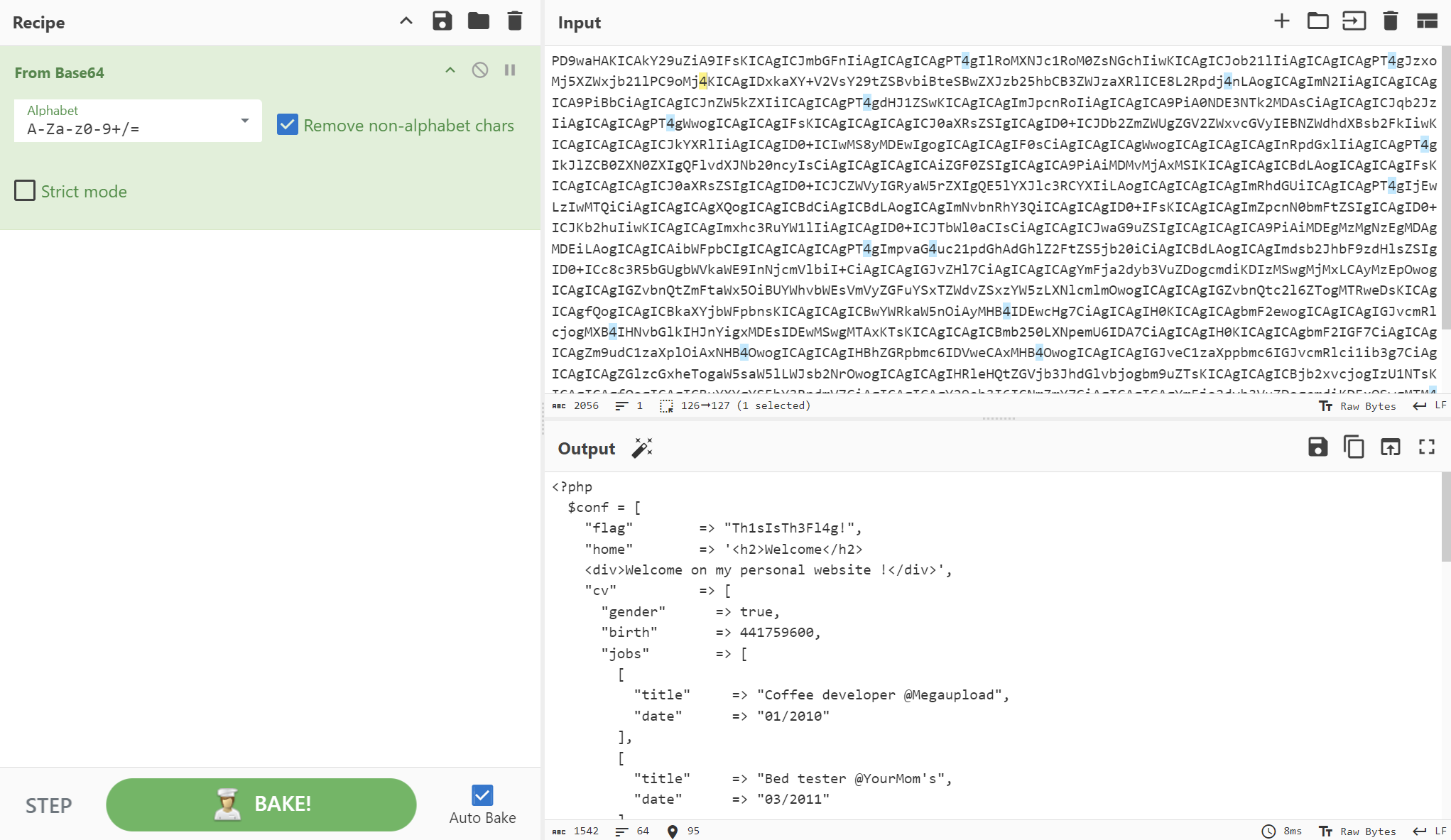Click the 'From Base64' ingredient label
This screenshot has width=1451, height=840.
click(60, 72)
